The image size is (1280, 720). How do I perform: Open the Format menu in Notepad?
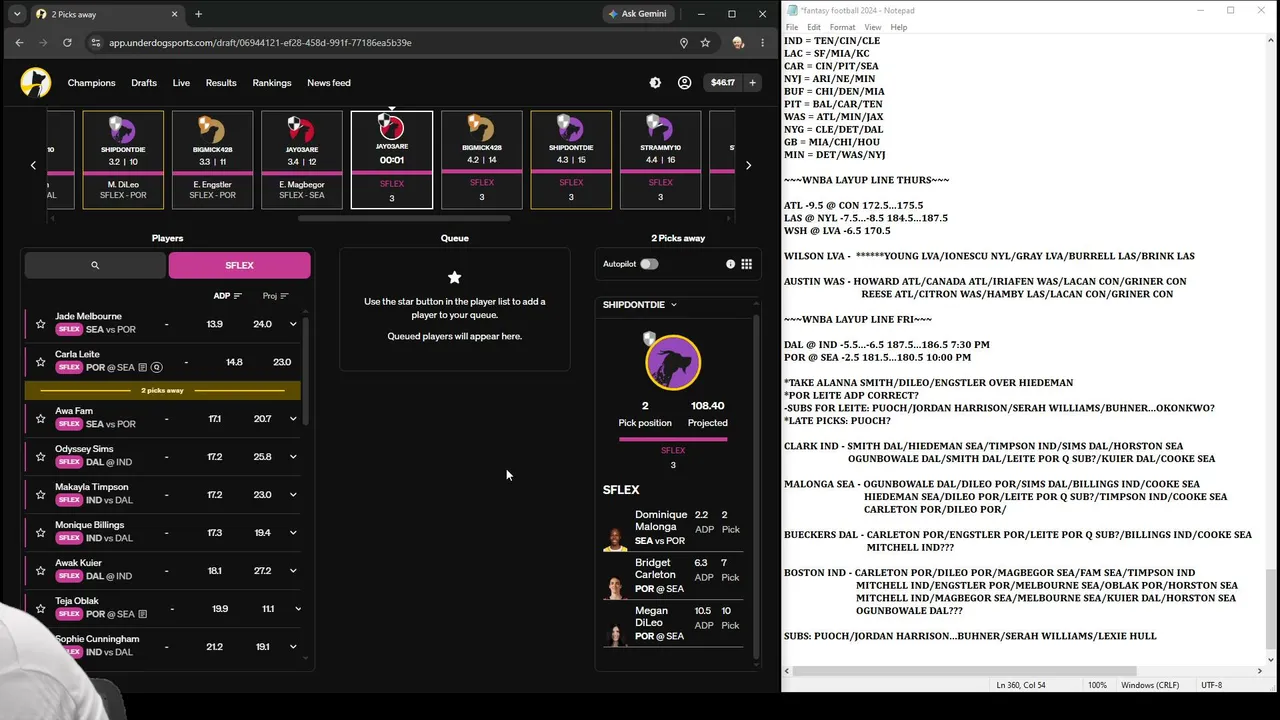pos(842,27)
